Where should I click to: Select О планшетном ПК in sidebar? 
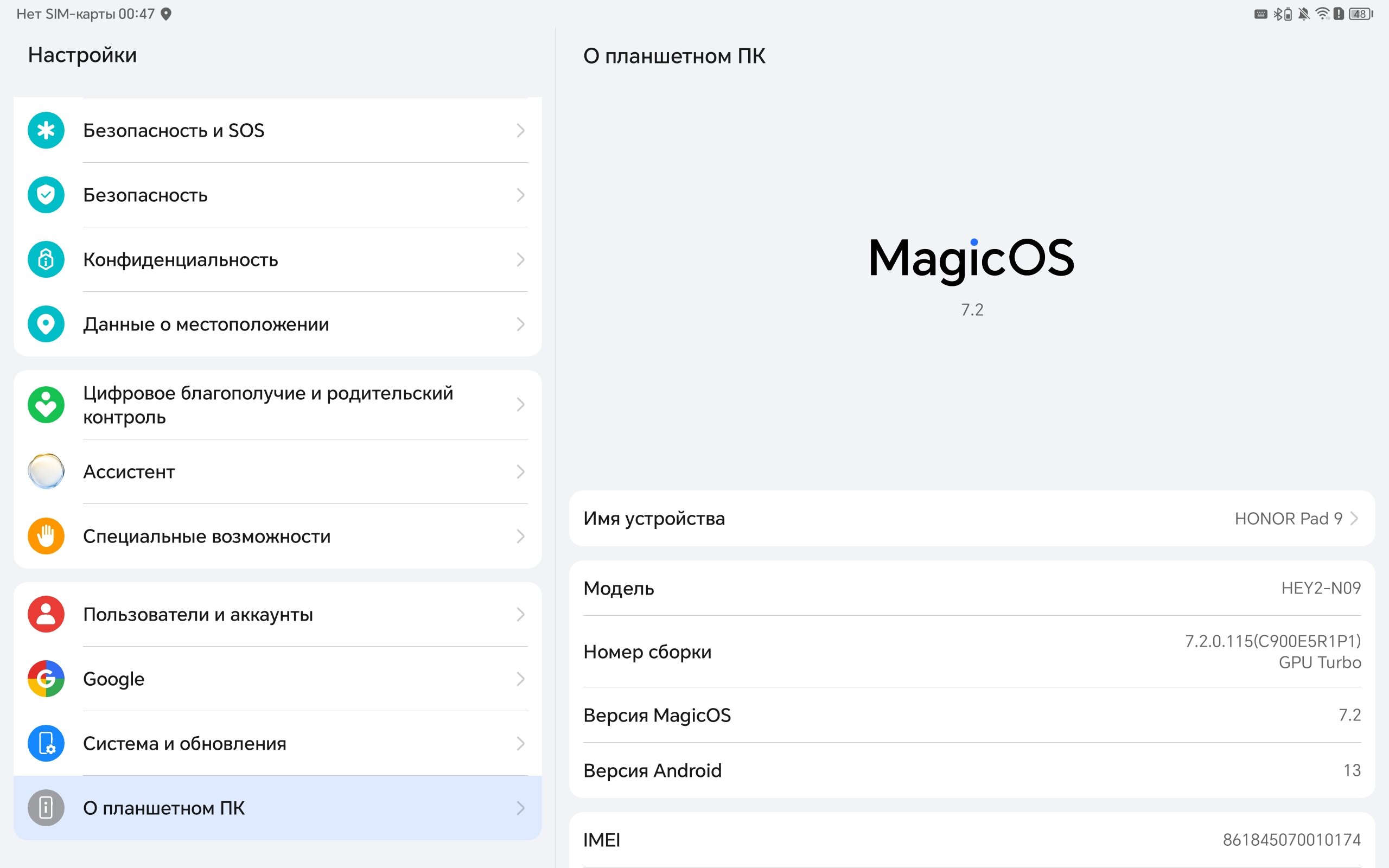(x=278, y=808)
